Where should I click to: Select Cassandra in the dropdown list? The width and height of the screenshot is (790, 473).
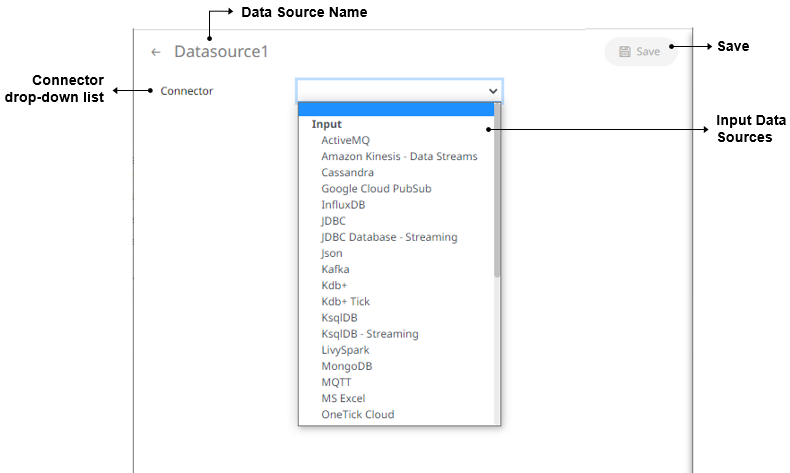(348, 173)
